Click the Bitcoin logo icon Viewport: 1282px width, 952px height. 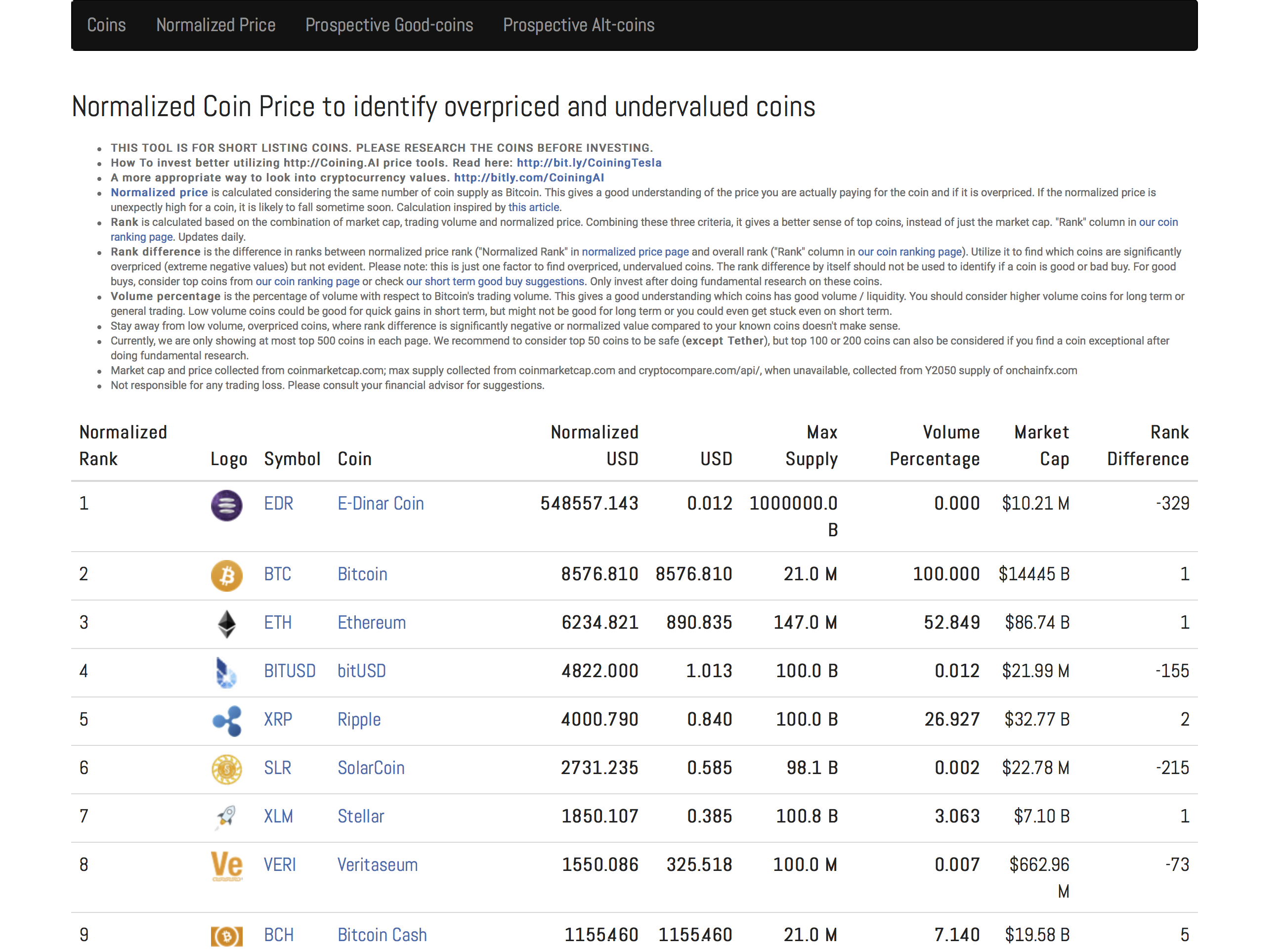[x=226, y=574]
